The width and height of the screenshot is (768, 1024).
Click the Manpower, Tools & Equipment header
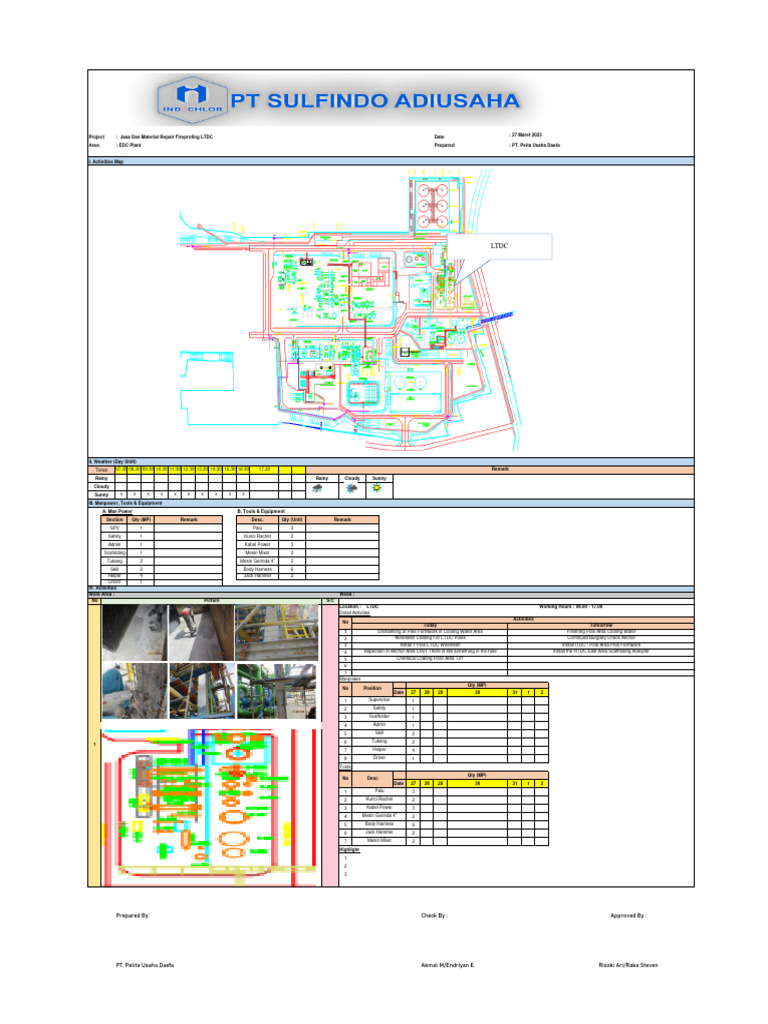(x=391, y=503)
